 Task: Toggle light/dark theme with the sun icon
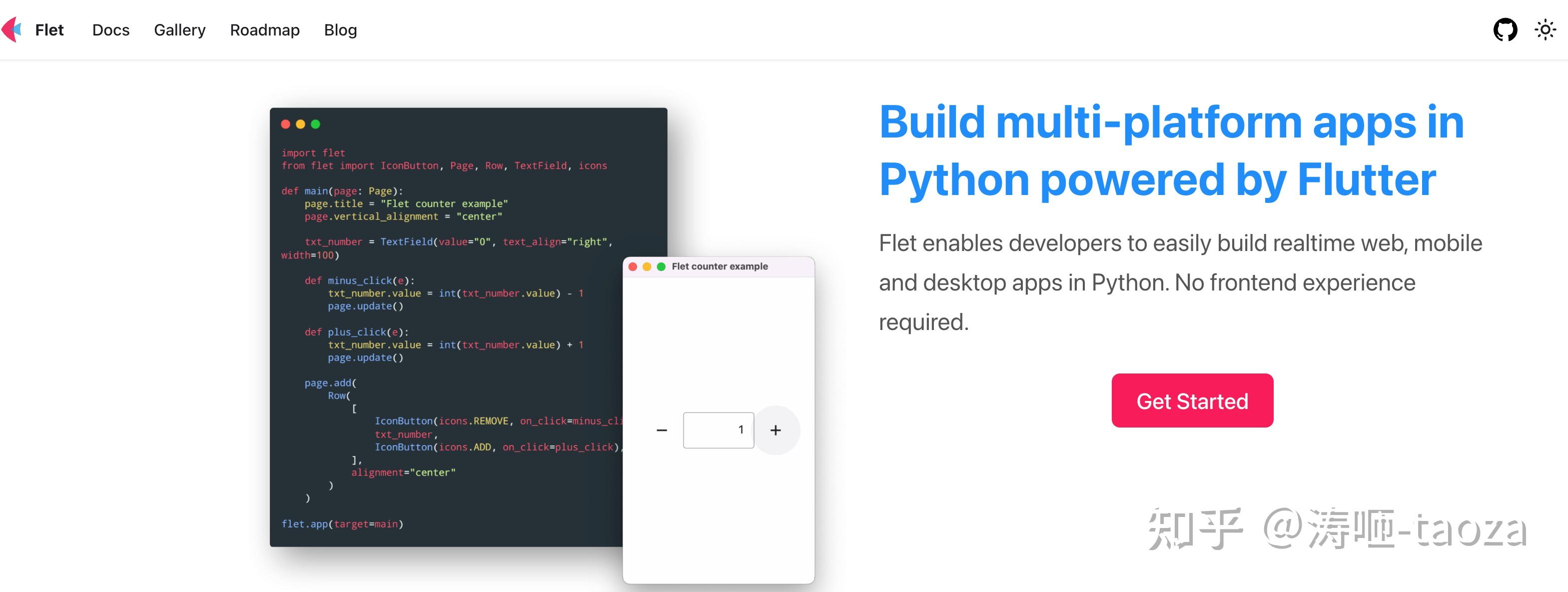pos(1545,28)
